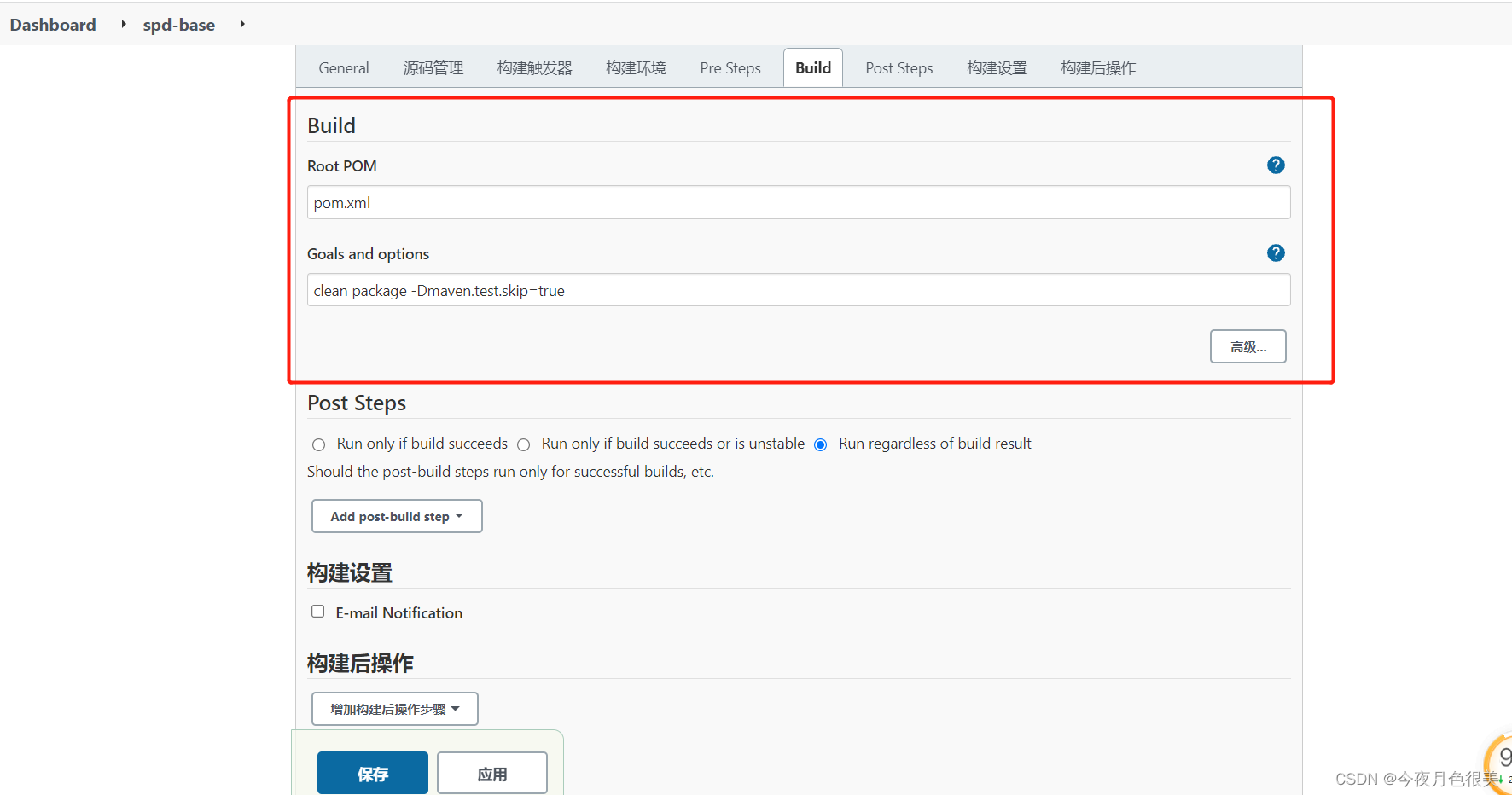Viewport: 1512px width, 795px height.
Task: Expand breadcrumb arrow after spd-base
Action: [242, 25]
